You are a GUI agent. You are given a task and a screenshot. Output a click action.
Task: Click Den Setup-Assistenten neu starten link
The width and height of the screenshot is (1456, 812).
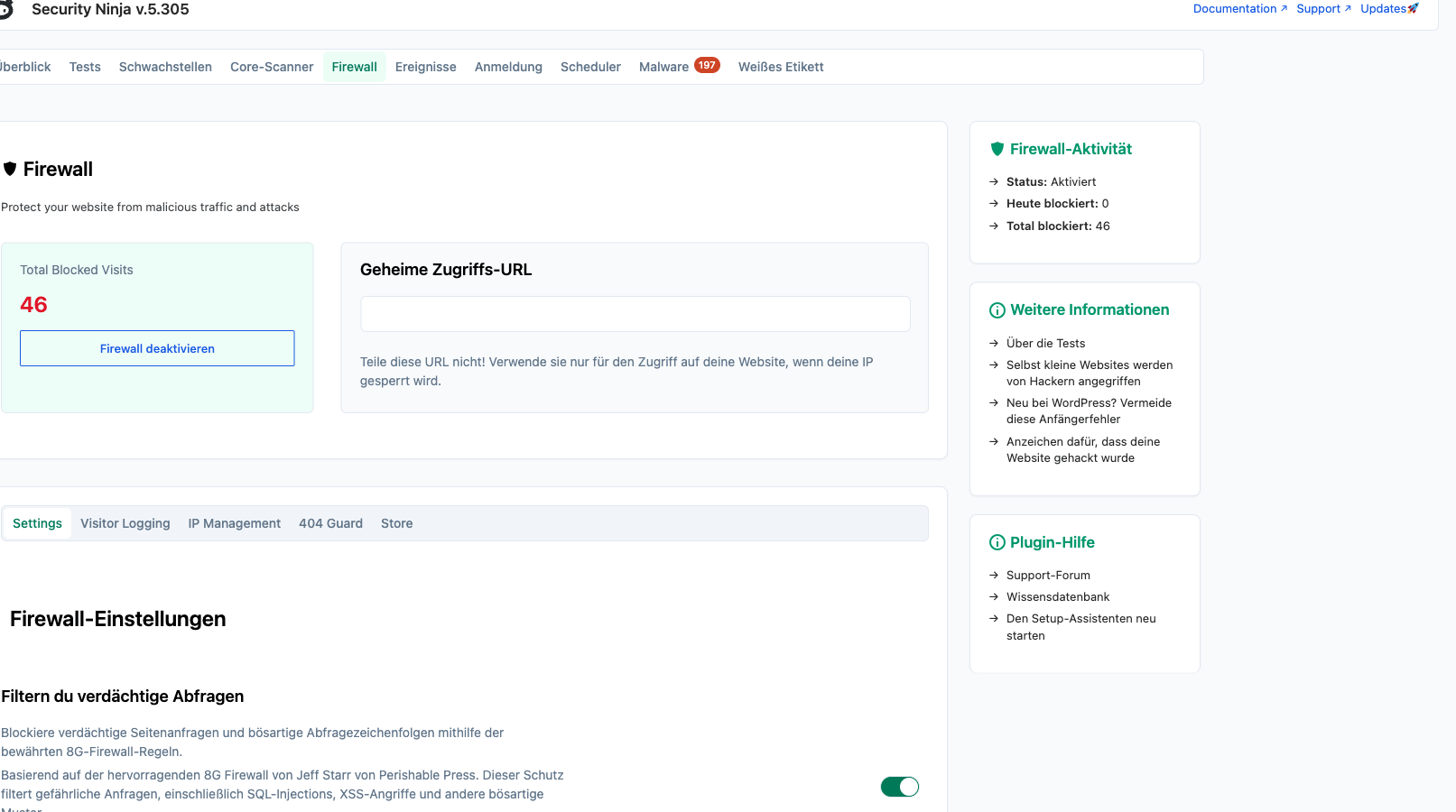(x=1081, y=627)
